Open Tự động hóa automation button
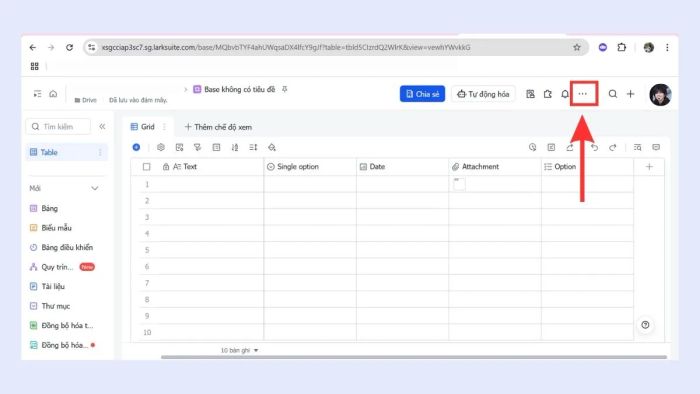Viewport: 700px width, 394px height. tap(483, 94)
